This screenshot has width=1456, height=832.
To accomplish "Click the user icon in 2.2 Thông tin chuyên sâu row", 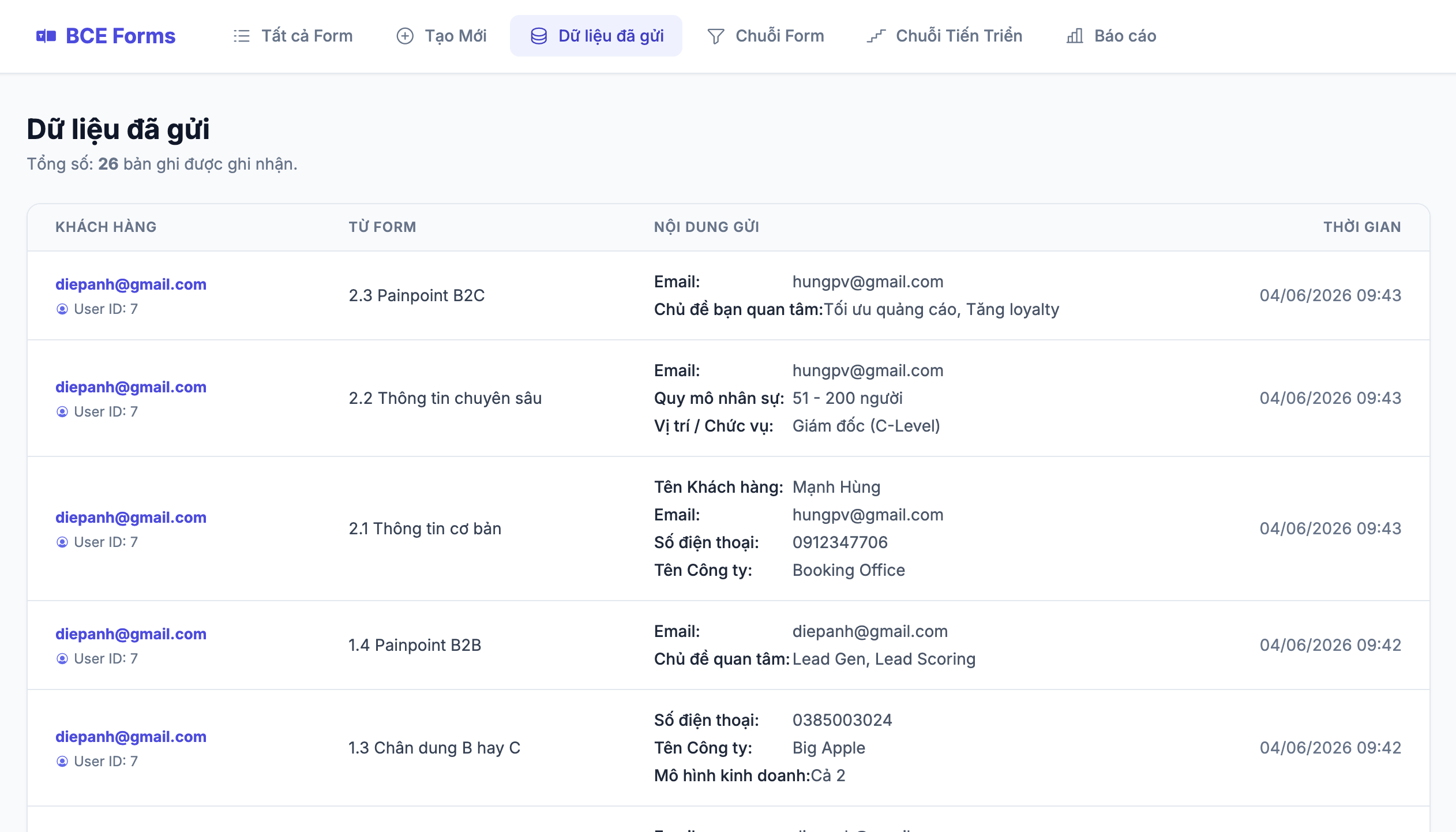I will tap(62, 412).
